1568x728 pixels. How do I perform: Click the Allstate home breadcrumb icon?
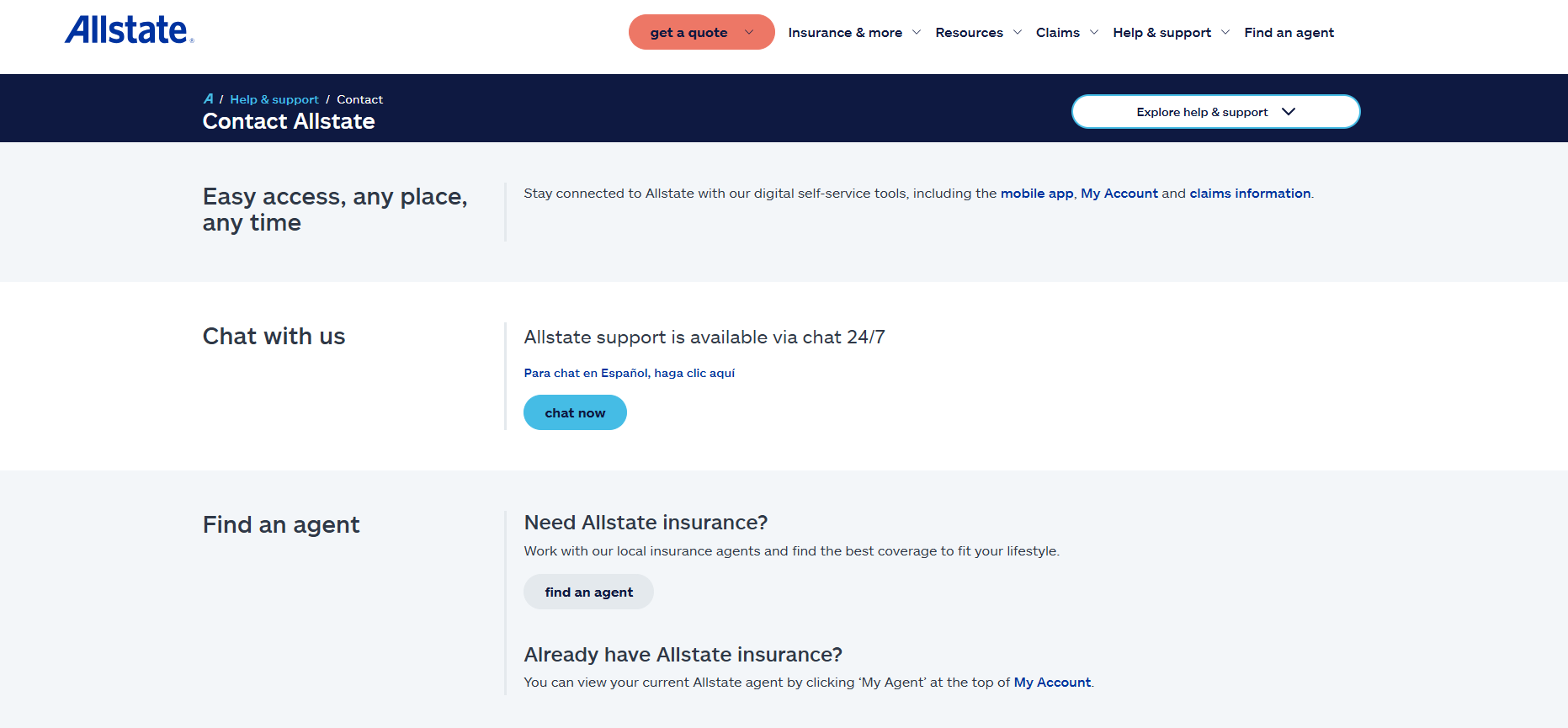209,98
